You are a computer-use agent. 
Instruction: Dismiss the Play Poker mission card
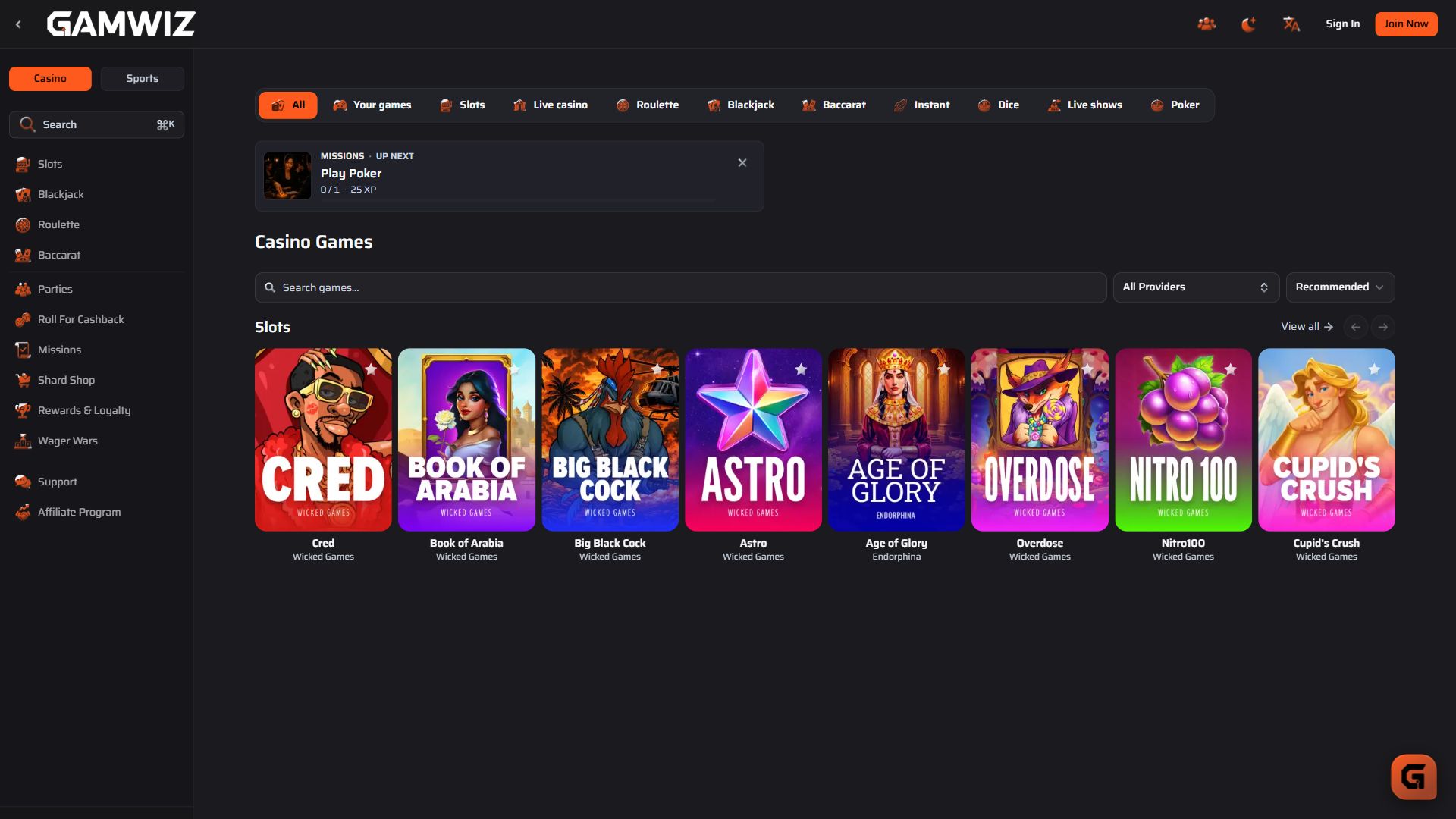point(742,163)
